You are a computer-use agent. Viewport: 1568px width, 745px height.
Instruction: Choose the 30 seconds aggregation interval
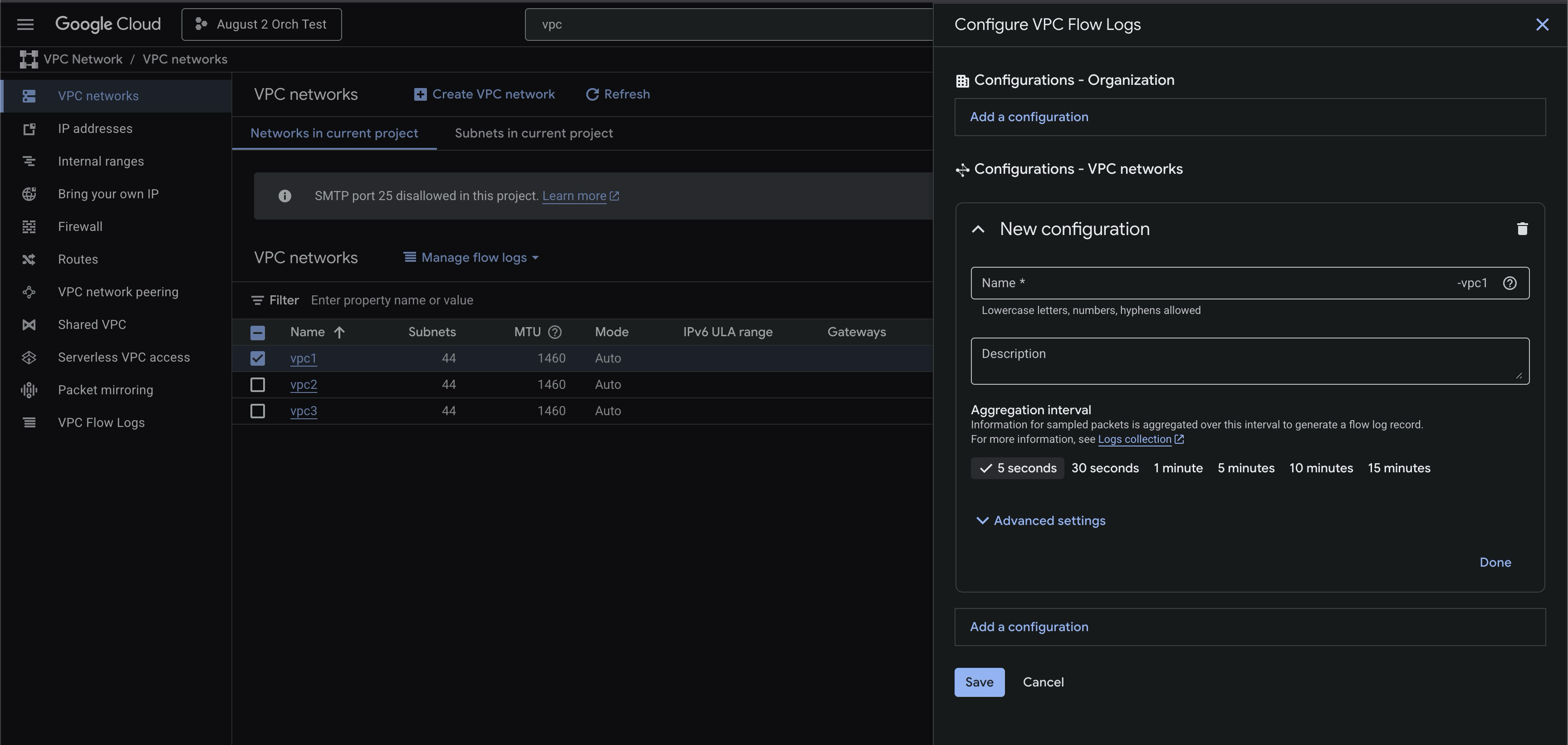click(1104, 468)
